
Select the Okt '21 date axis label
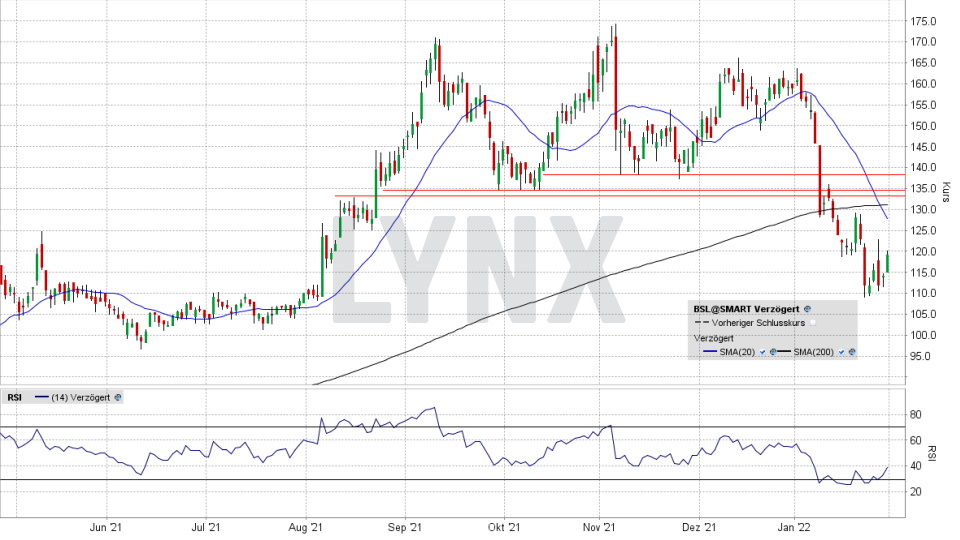click(504, 527)
